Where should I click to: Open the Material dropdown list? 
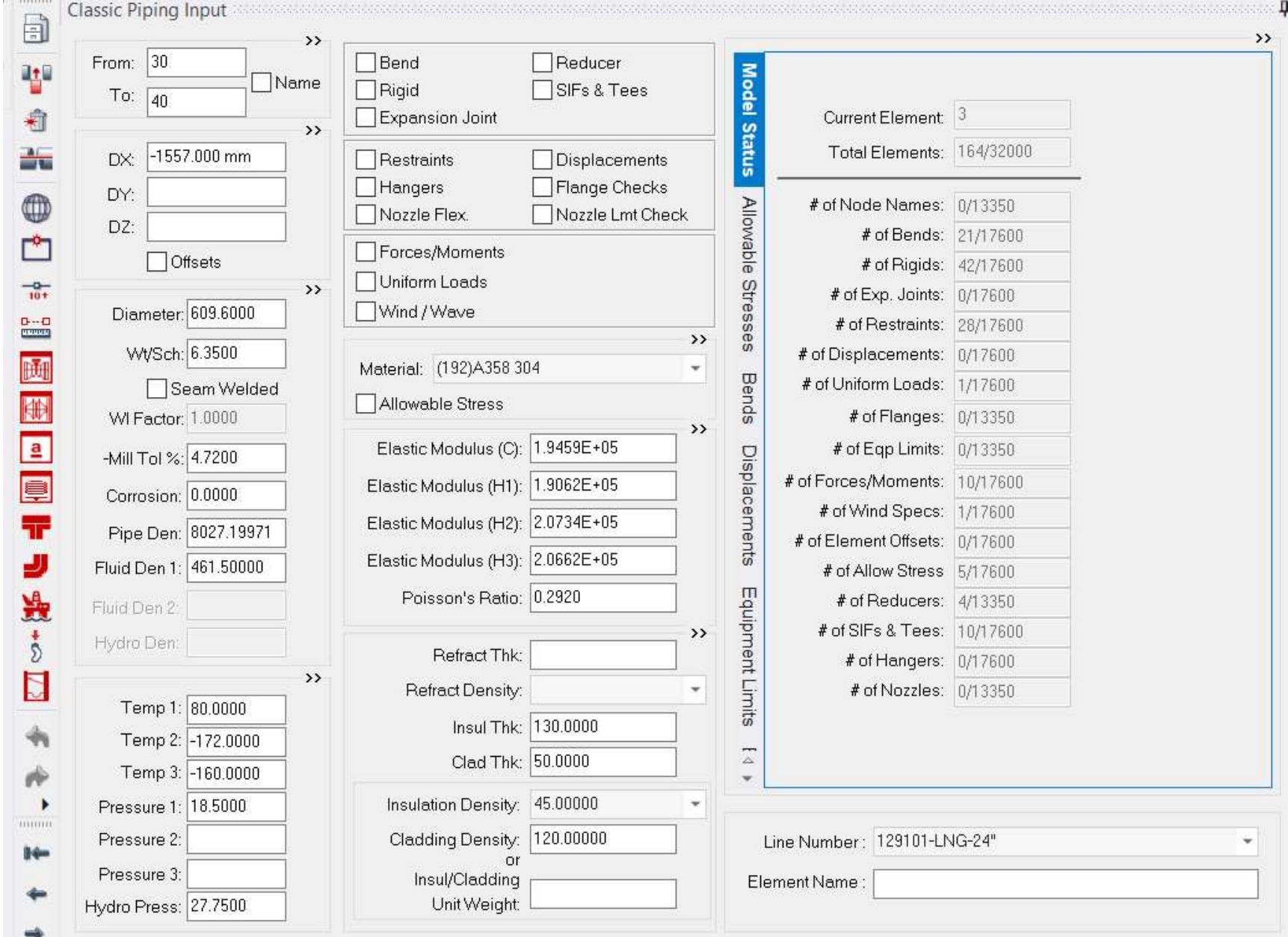point(695,369)
